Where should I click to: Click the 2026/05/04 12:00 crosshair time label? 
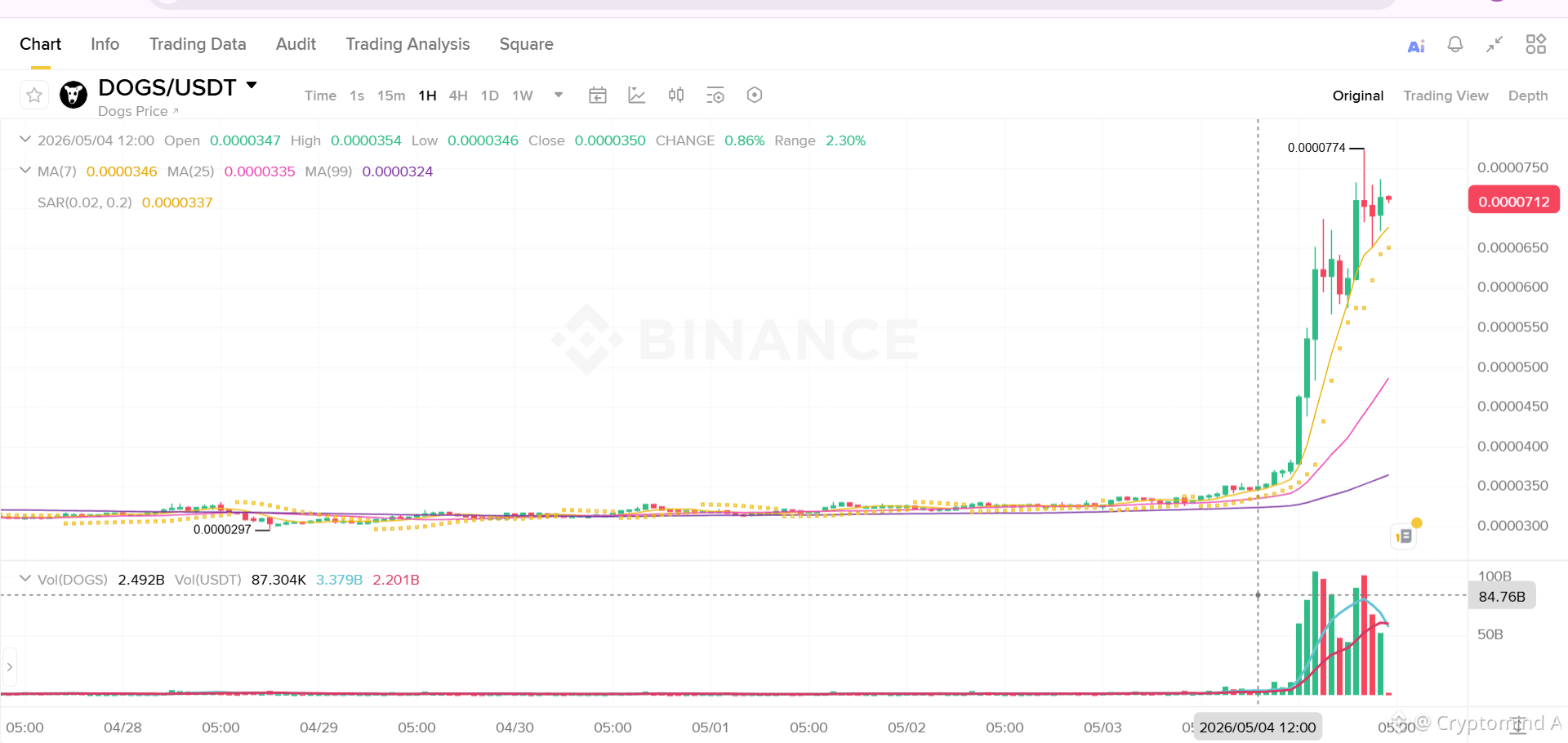1258,727
